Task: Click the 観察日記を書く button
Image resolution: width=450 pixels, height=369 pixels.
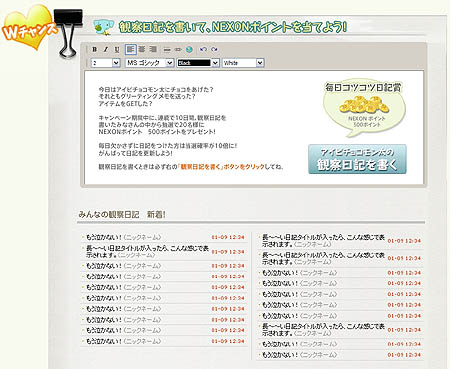Action: (x=357, y=159)
